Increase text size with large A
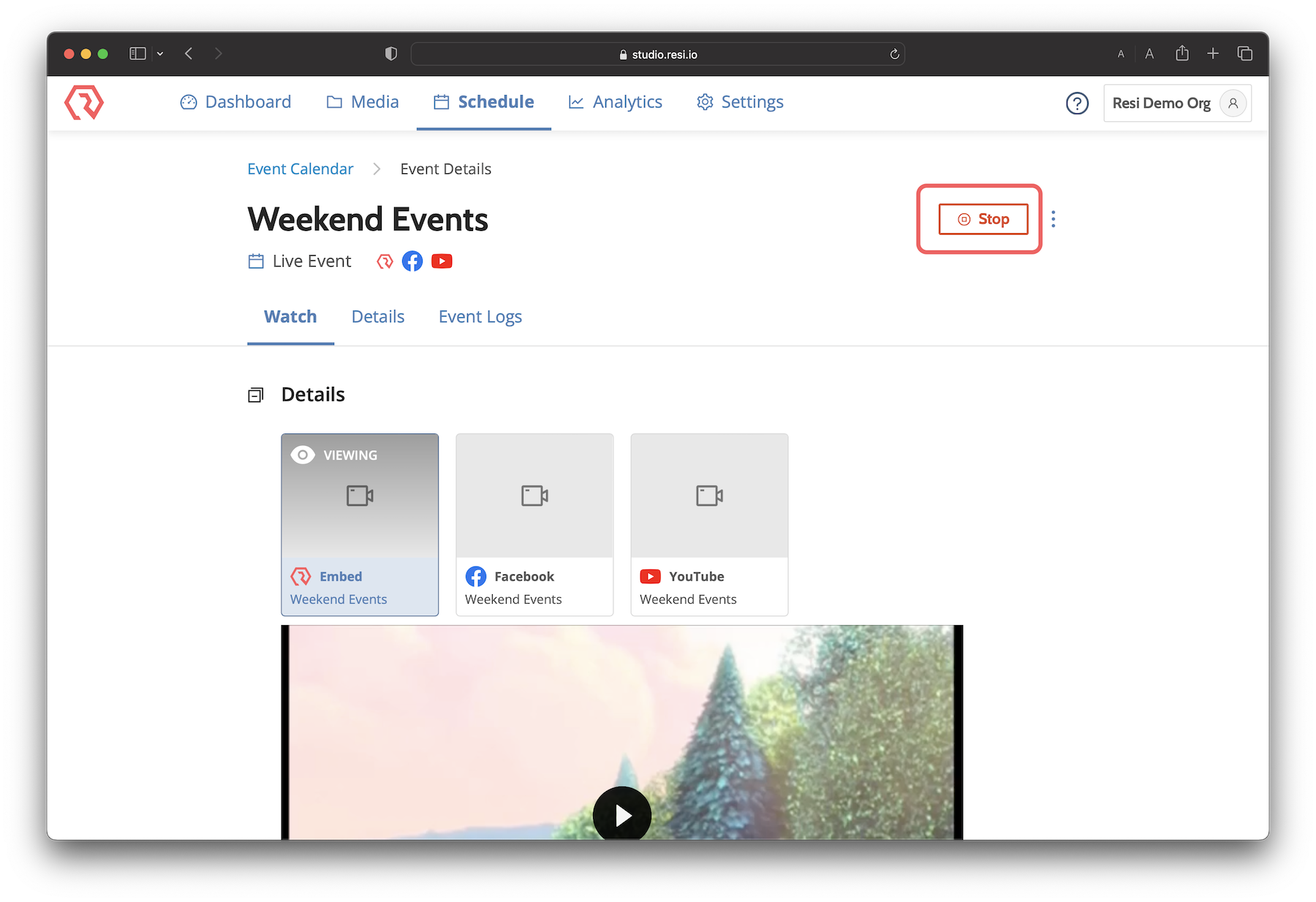The height and width of the screenshot is (902, 1316). (x=1149, y=53)
